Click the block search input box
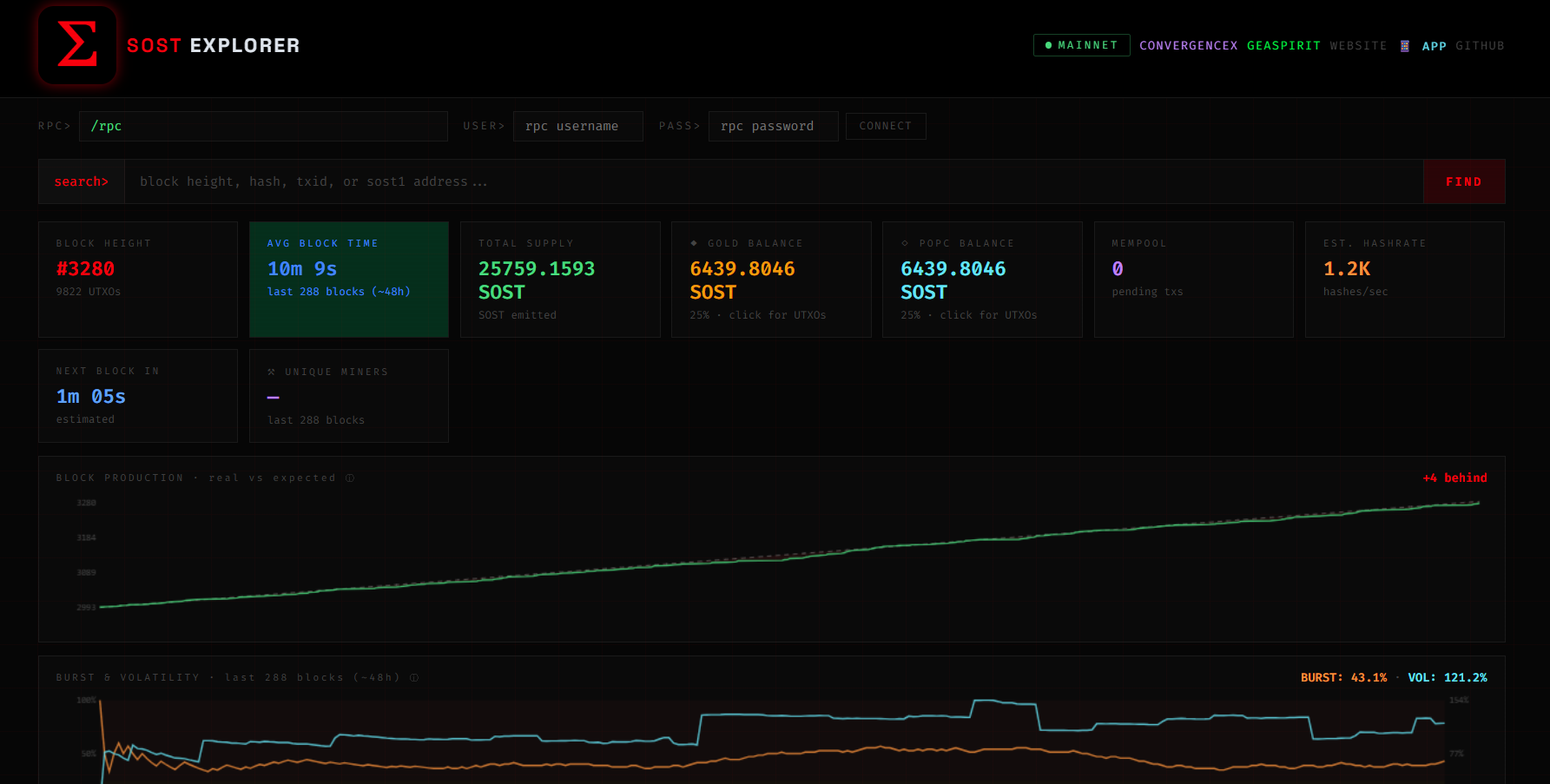This screenshot has width=1550, height=784. tap(773, 181)
